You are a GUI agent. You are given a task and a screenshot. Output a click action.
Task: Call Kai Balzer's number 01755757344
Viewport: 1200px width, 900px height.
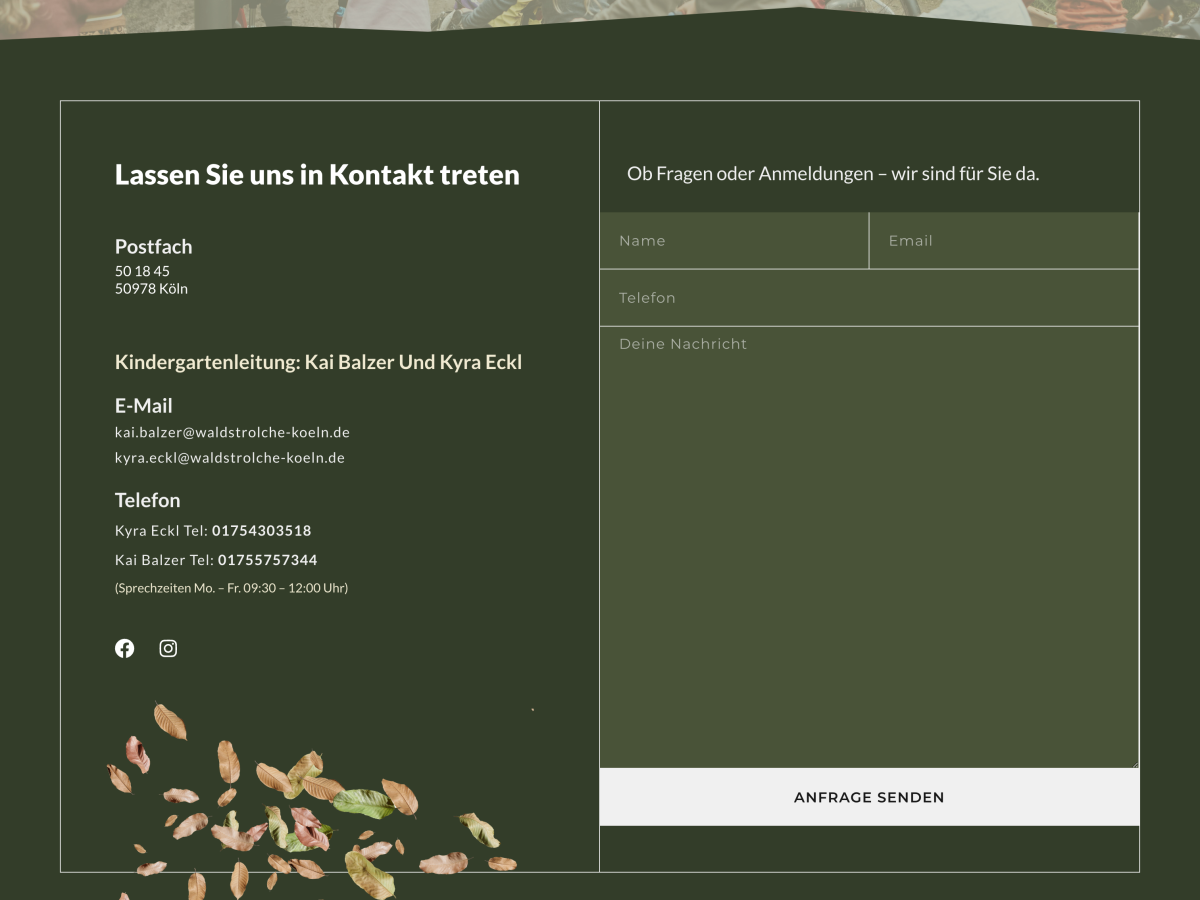[267, 560]
